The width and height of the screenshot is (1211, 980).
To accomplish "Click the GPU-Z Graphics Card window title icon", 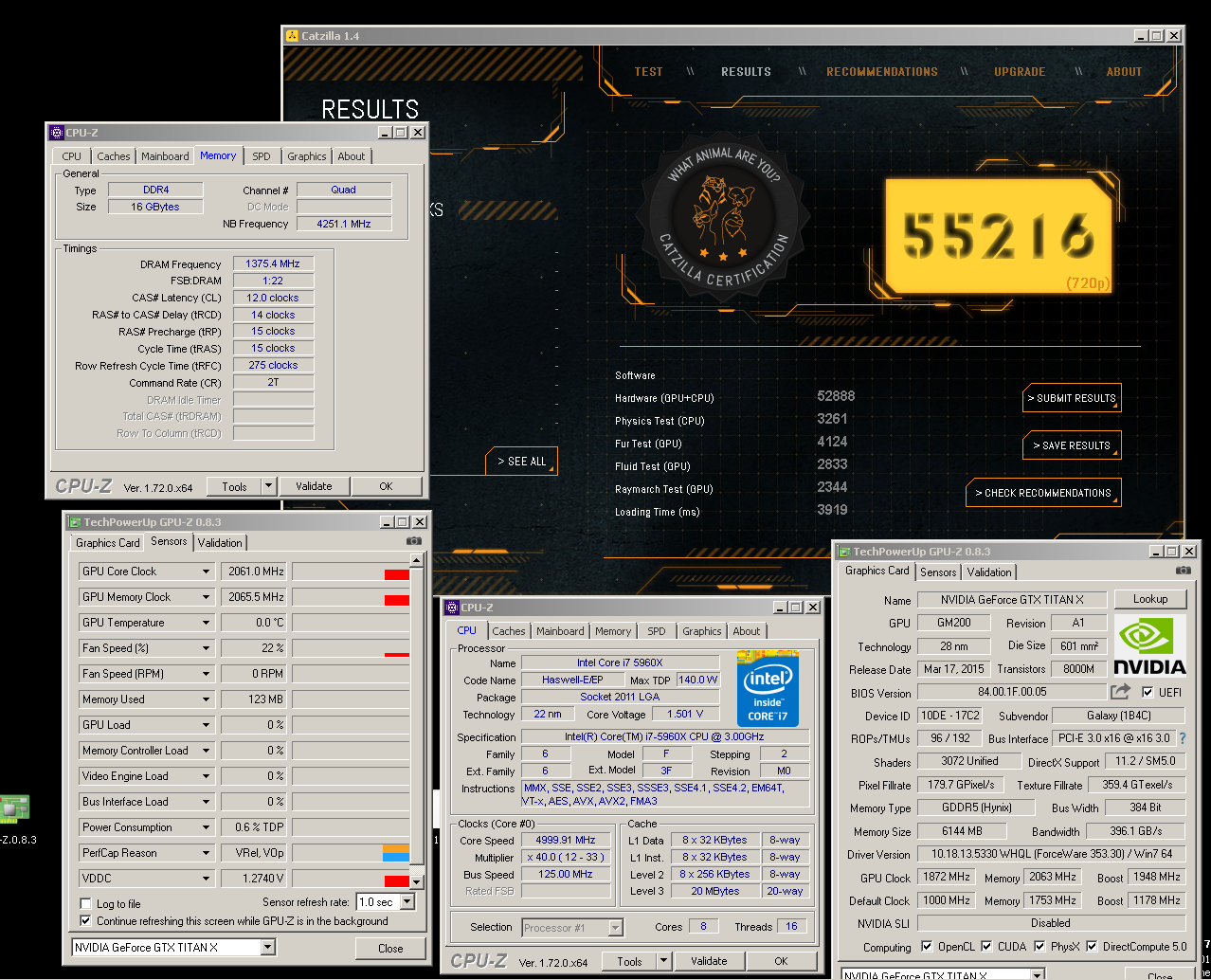I will coord(844,551).
